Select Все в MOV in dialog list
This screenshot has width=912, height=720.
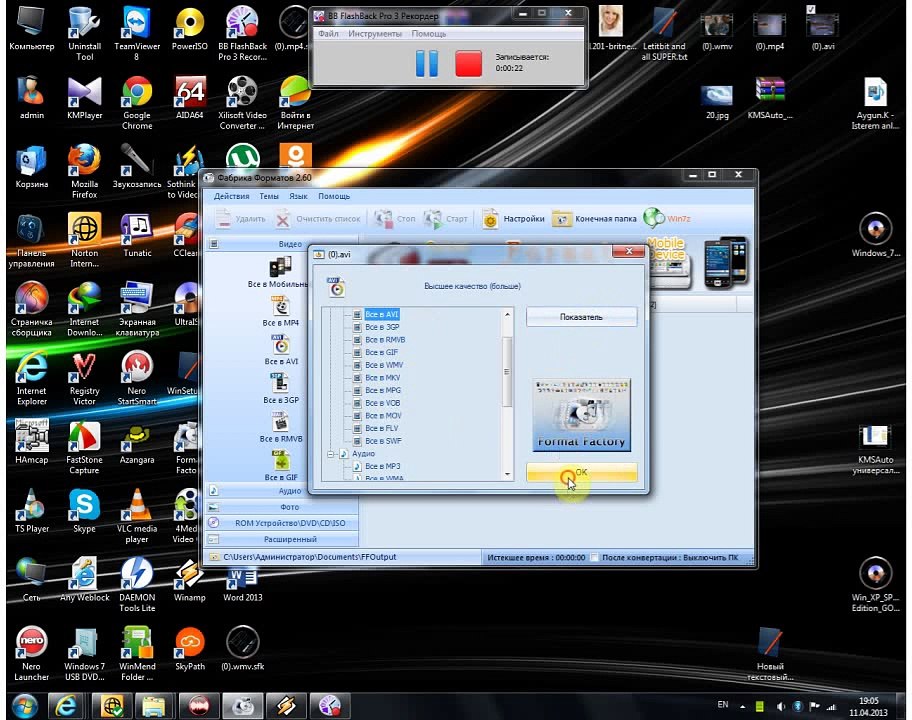tap(383, 416)
